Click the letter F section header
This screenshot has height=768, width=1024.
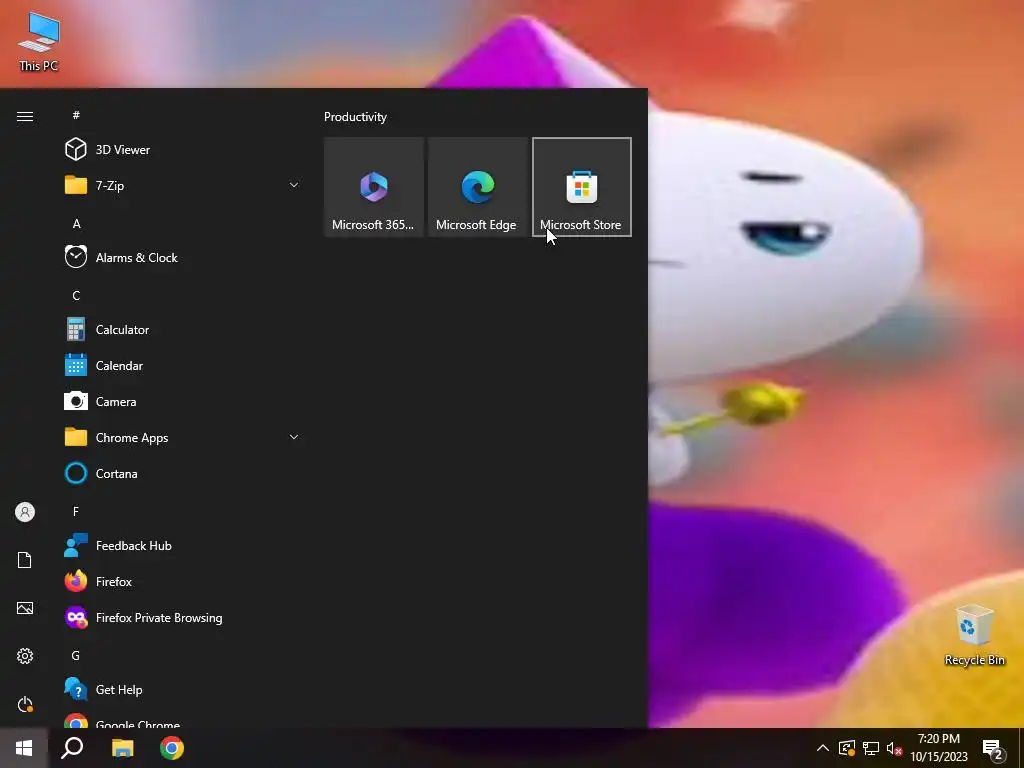coord(76,511)
